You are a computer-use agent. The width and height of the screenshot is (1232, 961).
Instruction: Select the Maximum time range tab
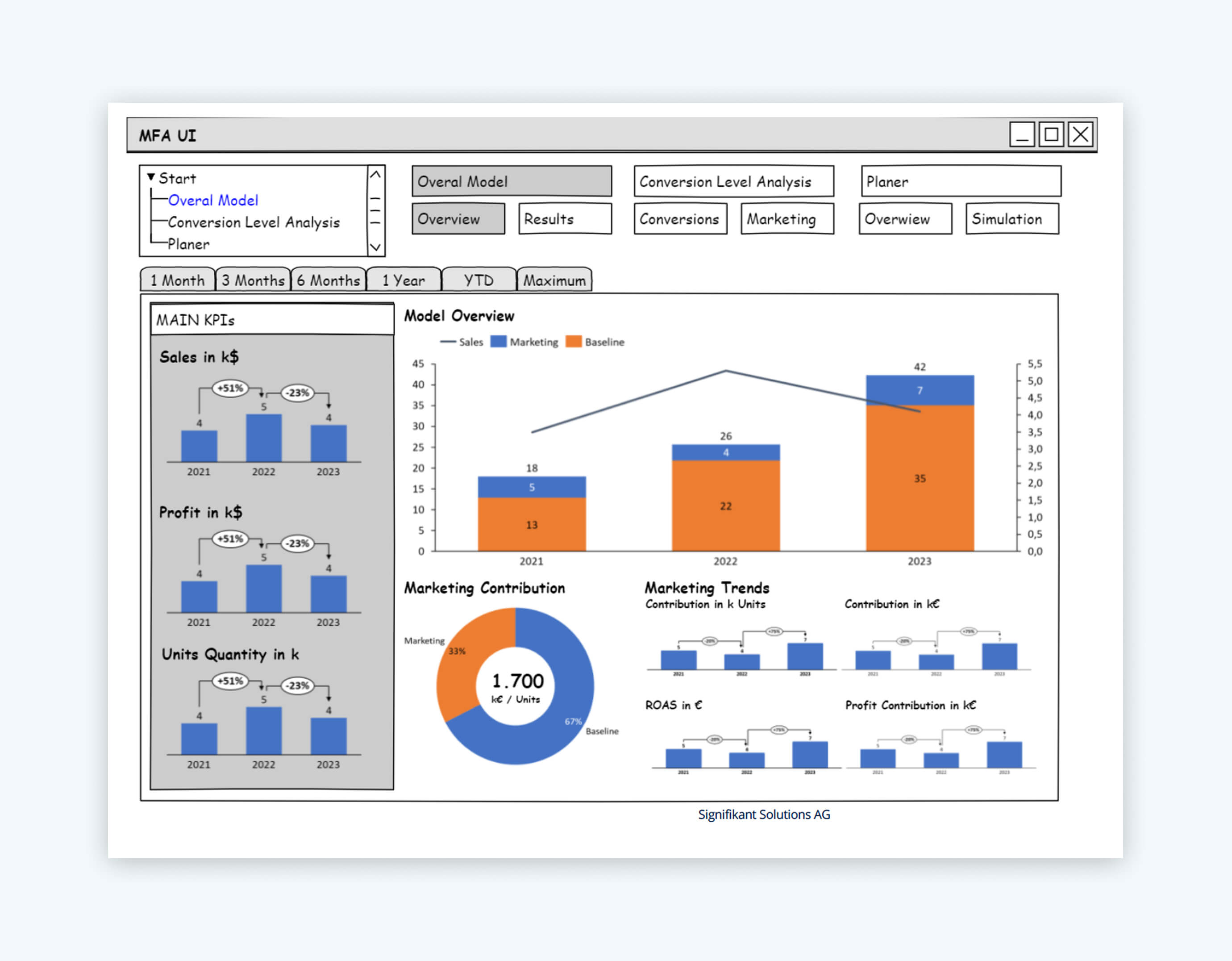(x=554, y=280)
